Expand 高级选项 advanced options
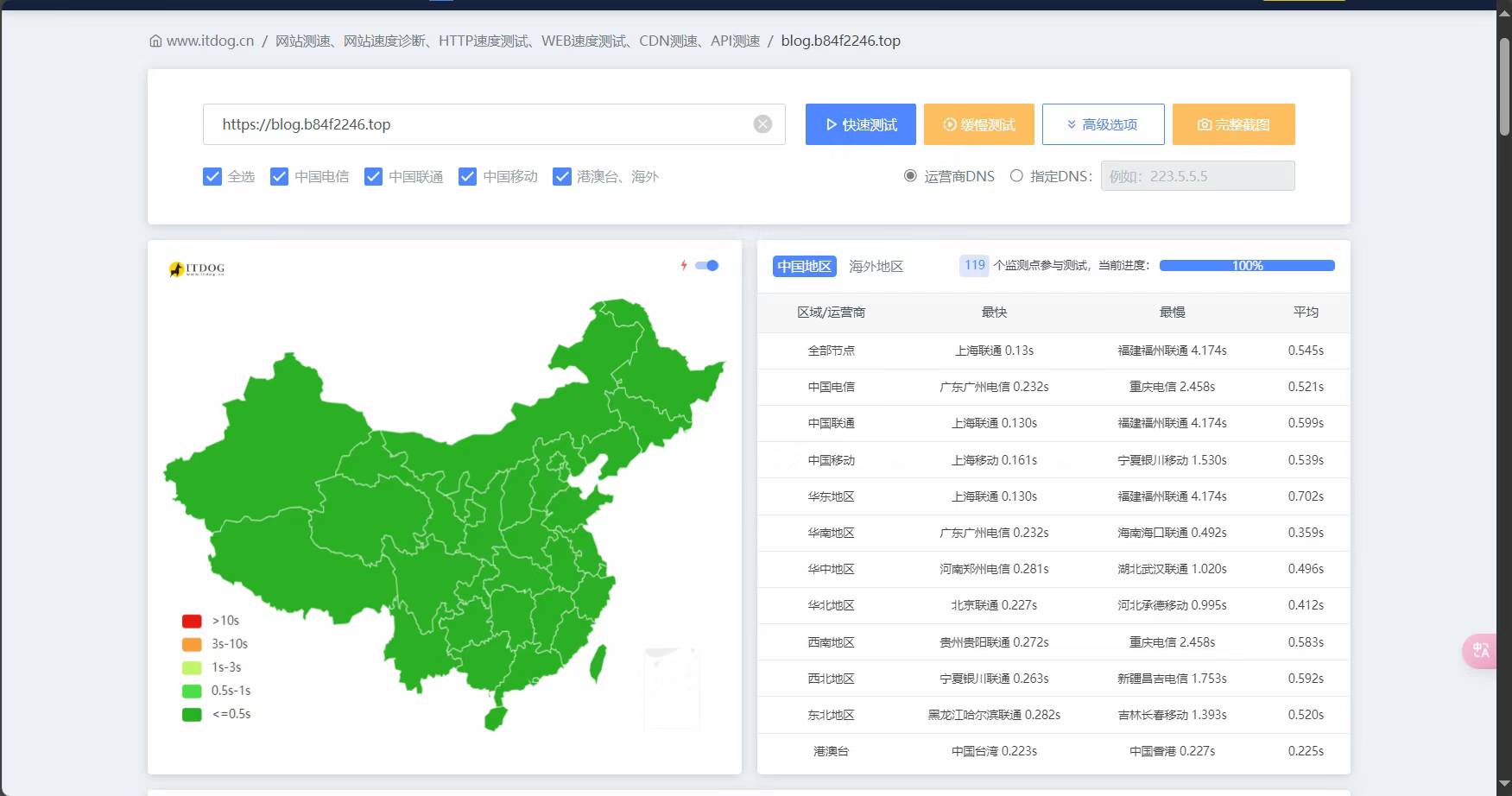The width and height of the screenshot is (1512, 796). coord(1103,124)
